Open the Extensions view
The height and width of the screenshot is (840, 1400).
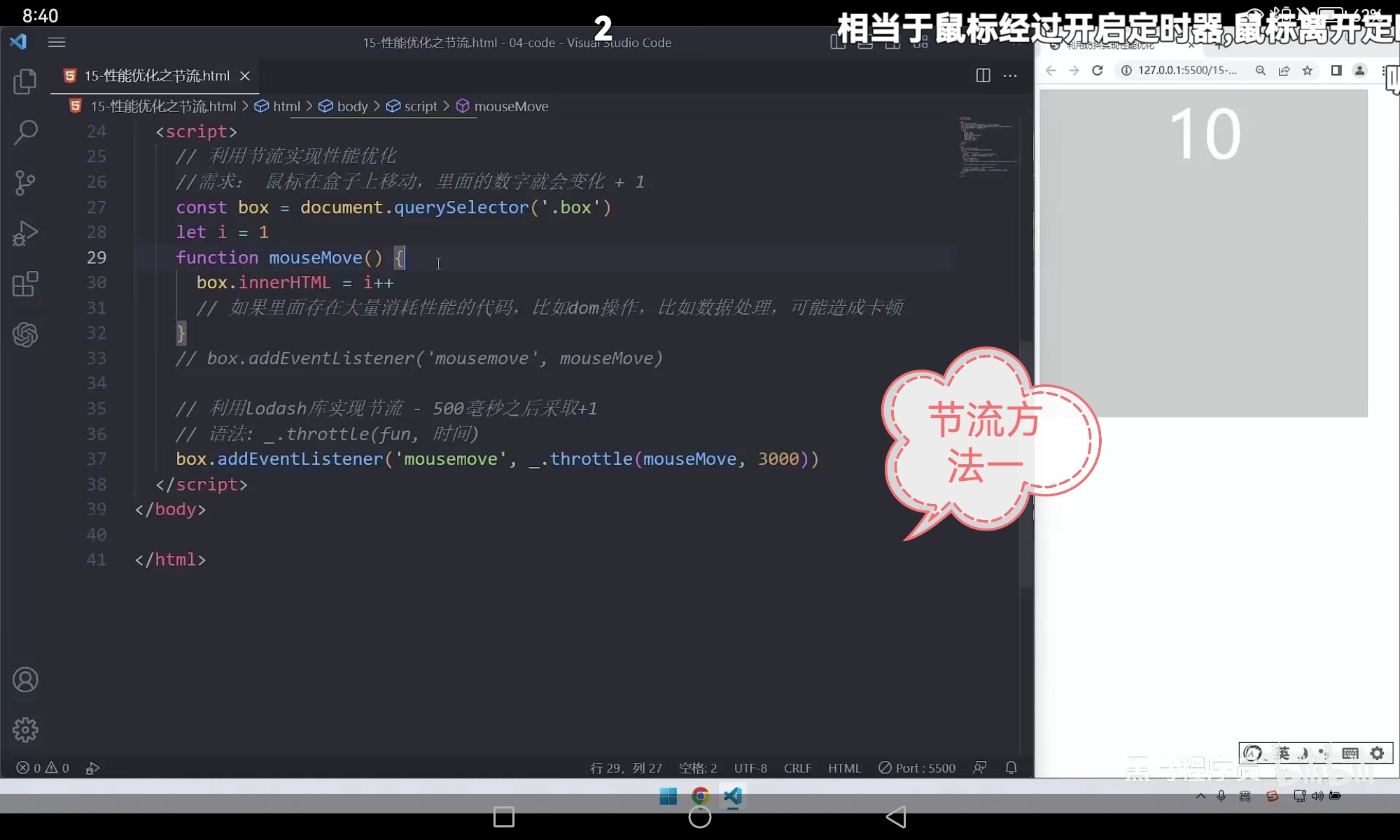(25, 283)
